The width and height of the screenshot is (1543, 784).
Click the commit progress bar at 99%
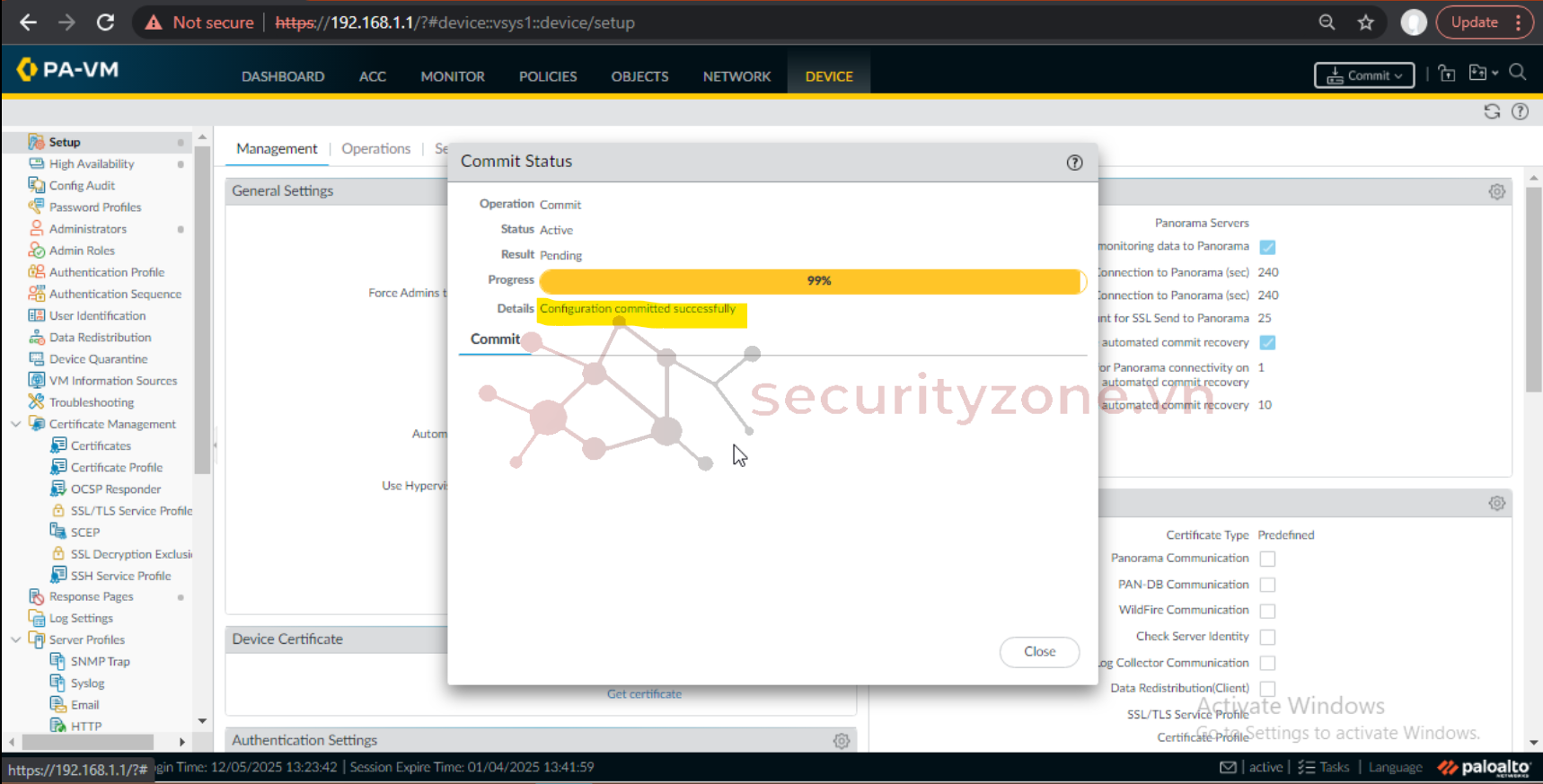(813, 281)
